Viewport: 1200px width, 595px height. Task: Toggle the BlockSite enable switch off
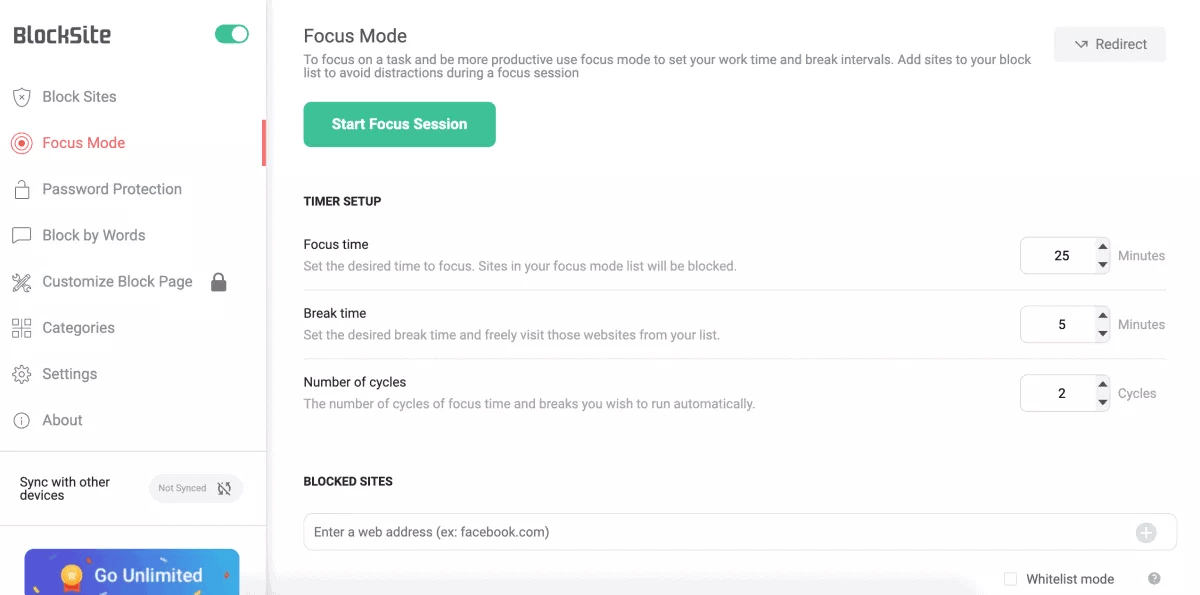click(232, 33)
